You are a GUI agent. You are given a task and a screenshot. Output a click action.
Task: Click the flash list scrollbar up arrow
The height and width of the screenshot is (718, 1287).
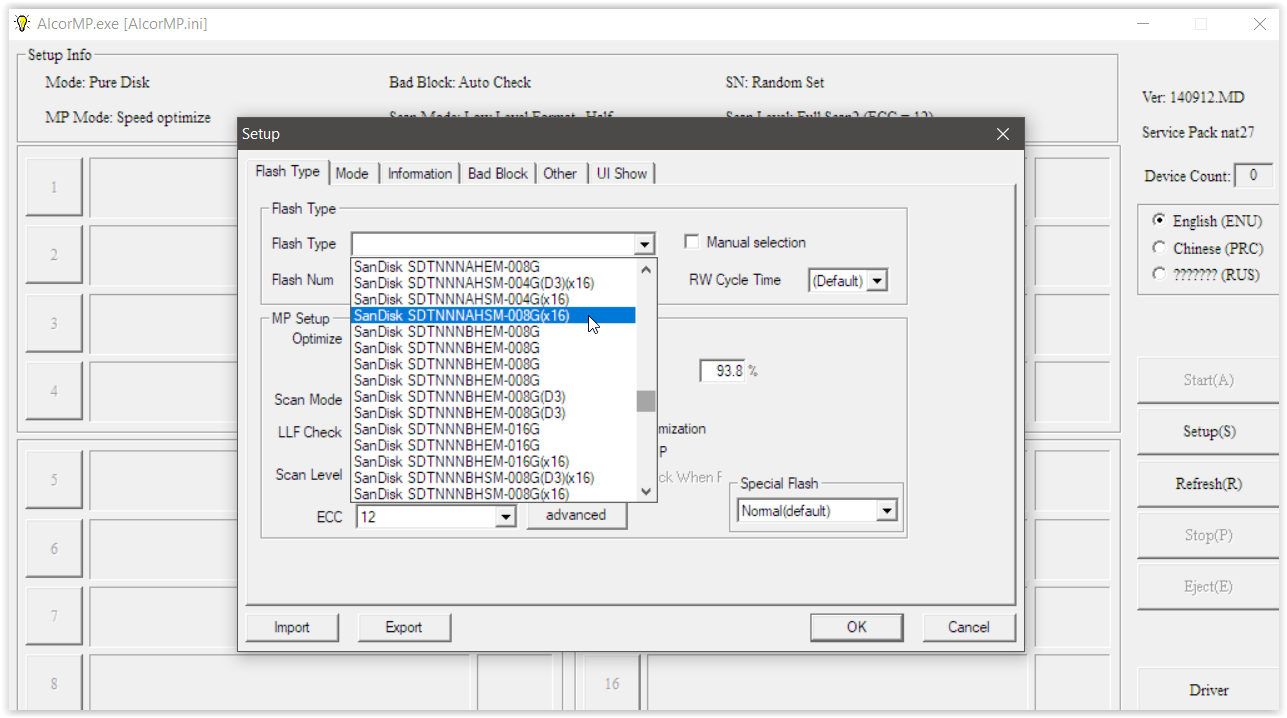646,269
